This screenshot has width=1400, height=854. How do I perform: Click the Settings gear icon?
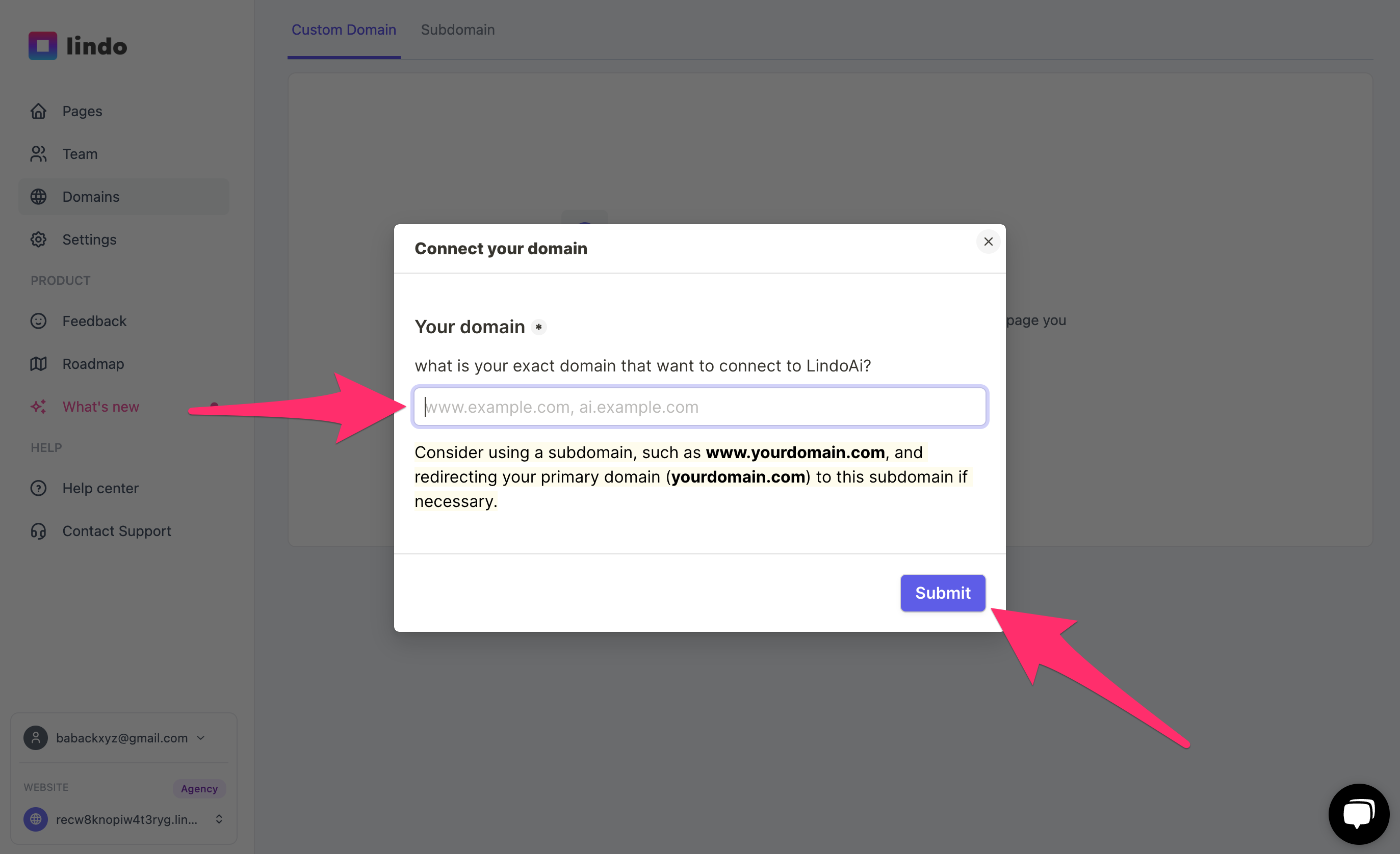(38, 239)
